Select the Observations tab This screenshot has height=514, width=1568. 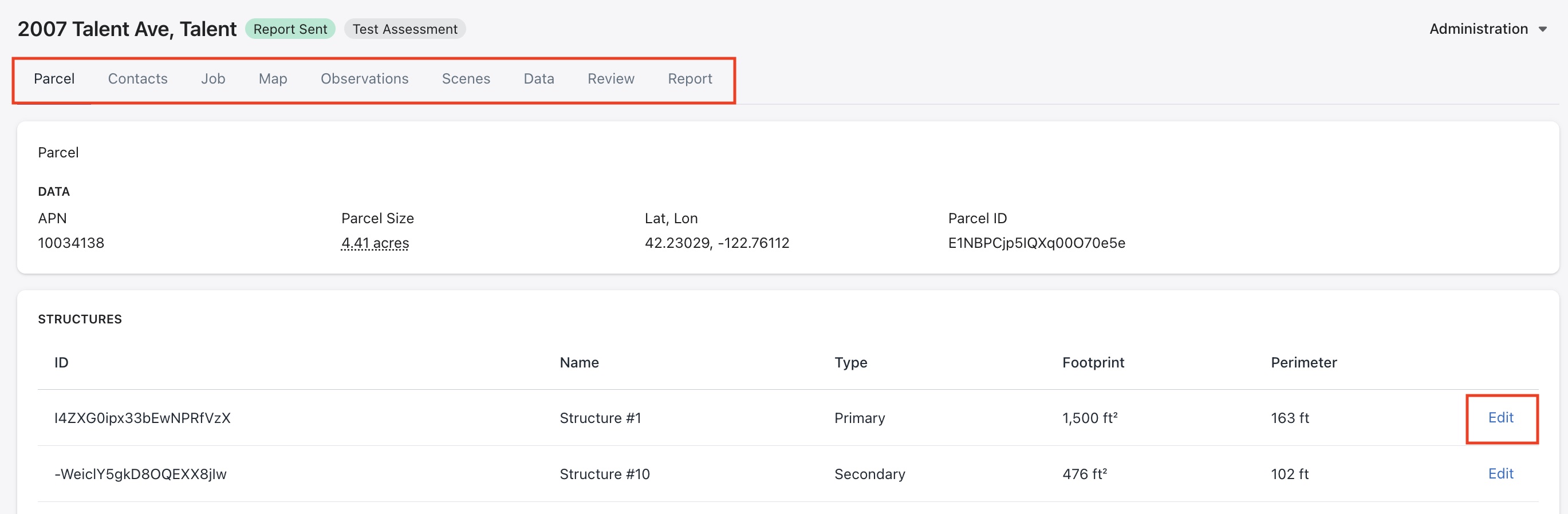(x=364, y=78)
